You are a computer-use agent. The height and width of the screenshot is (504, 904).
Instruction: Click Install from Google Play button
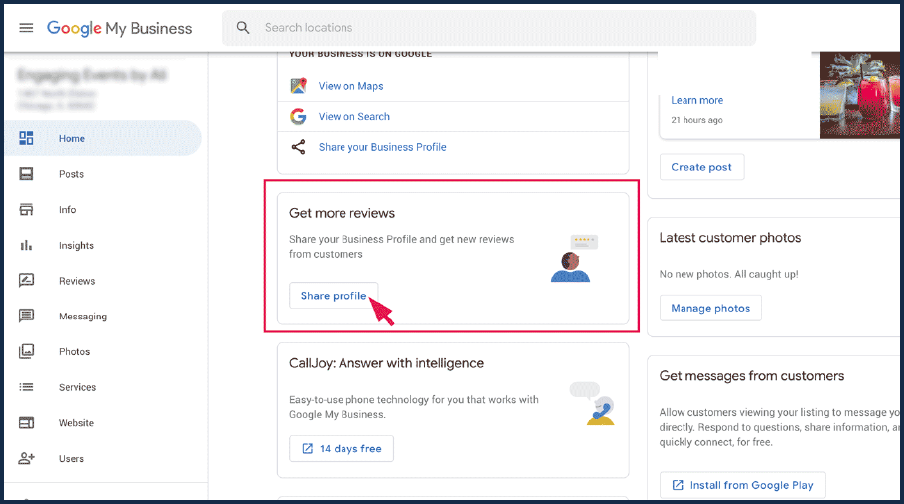743,486
